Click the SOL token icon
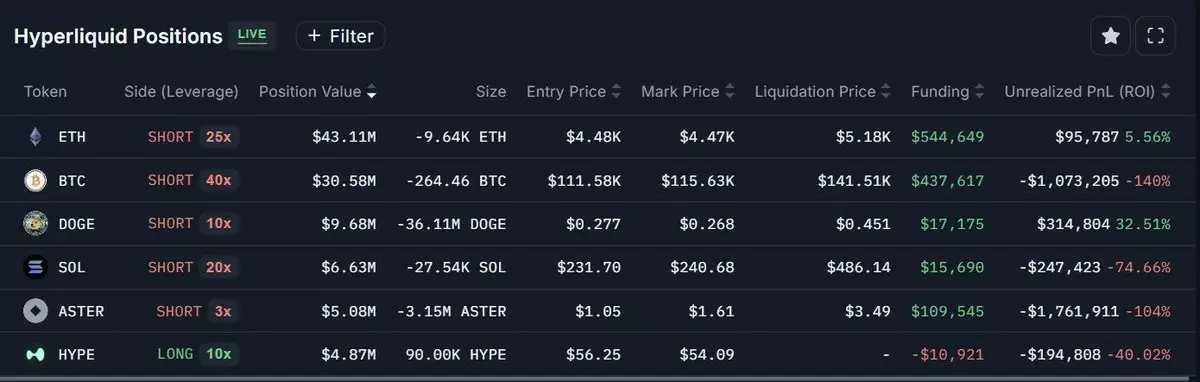Viewport: 1200px width, 382px height. pos(36,267)
